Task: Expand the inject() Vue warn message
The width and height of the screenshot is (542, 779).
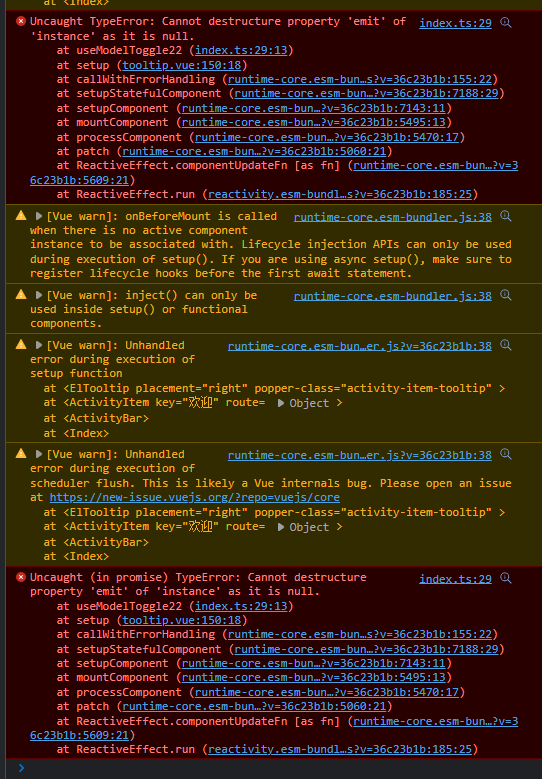Action: coord(39,295)
